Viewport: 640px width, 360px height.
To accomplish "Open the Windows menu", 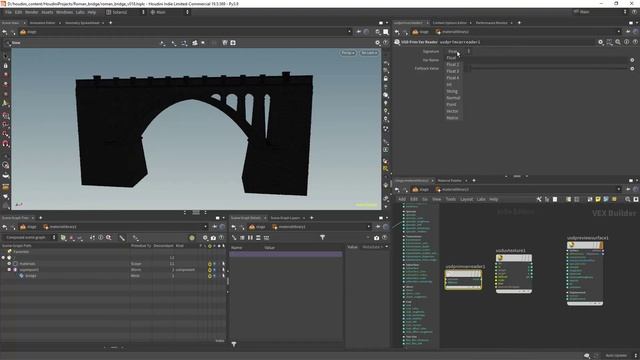I will coord(64,12).
